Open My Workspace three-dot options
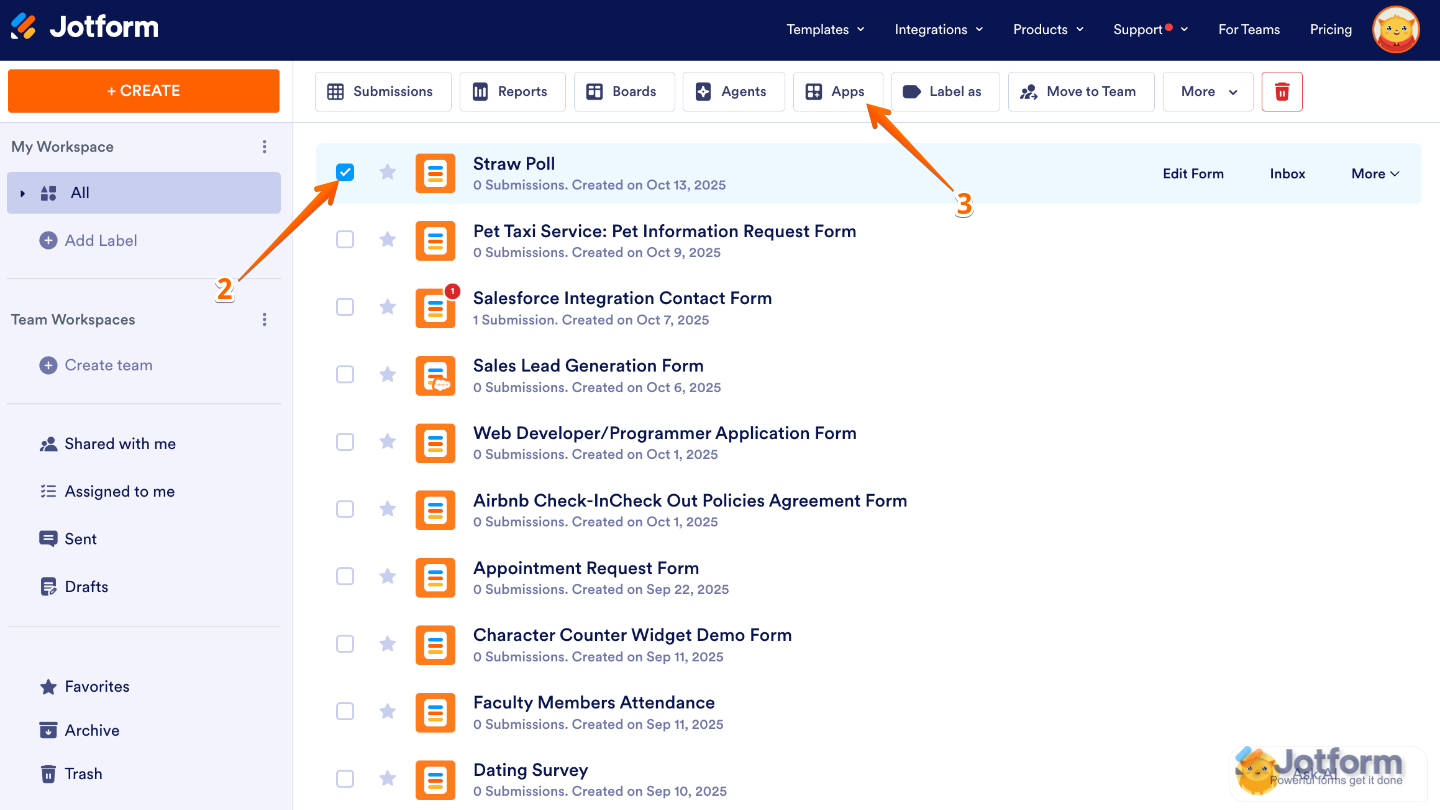The width and height of the screenshot is (1440, 810). 264,147
